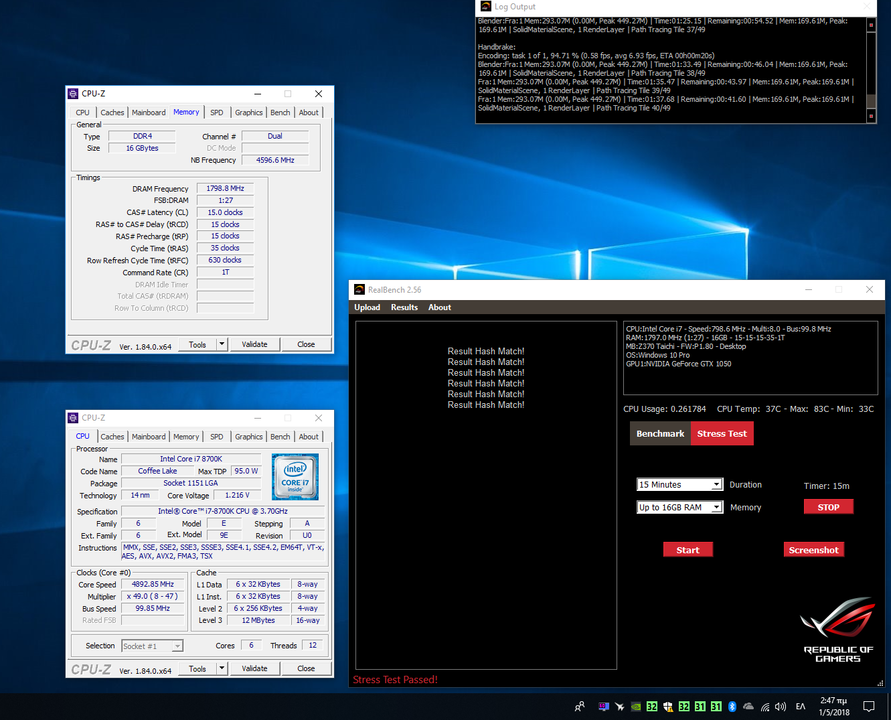
Task: Toggle the airplane mode tray icon
Action: (x=619, y=706)
